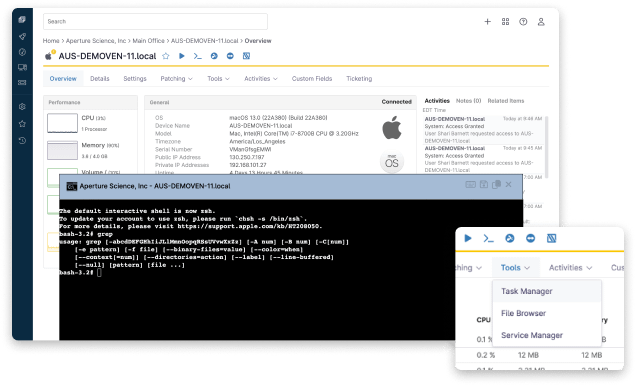636x386 pixels.
Task: Click the CPU performance graph thumbnail
Action: point(62,123)
